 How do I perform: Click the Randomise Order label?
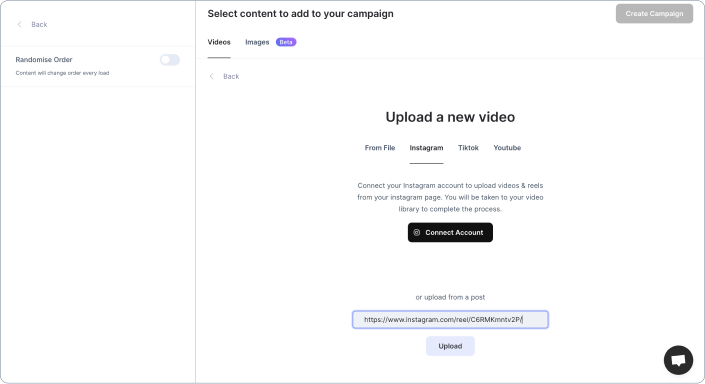tap(44, 60)
